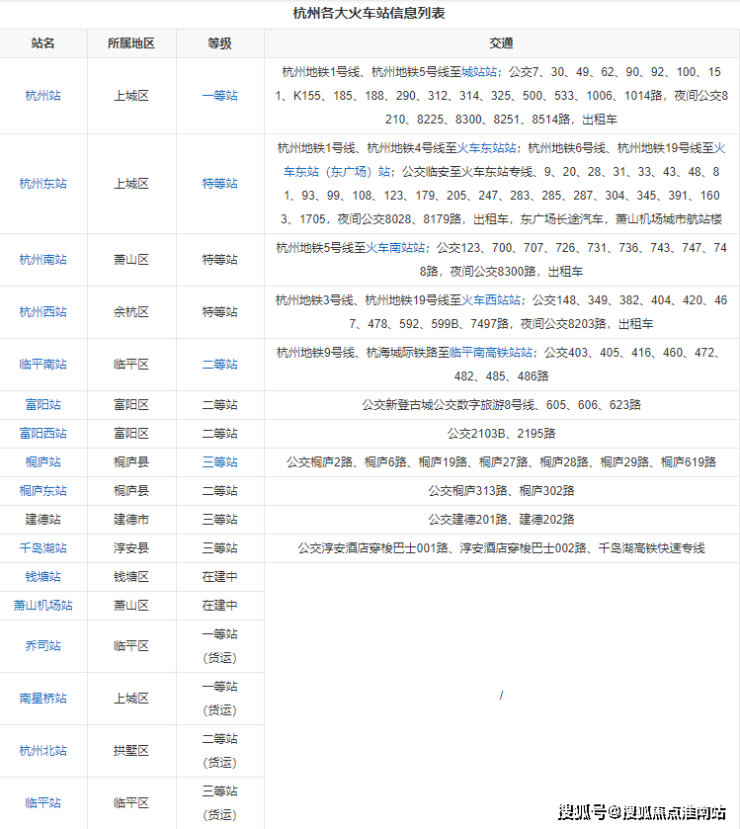
Task: Click the 杭州北站 station link
Action: 43,750
